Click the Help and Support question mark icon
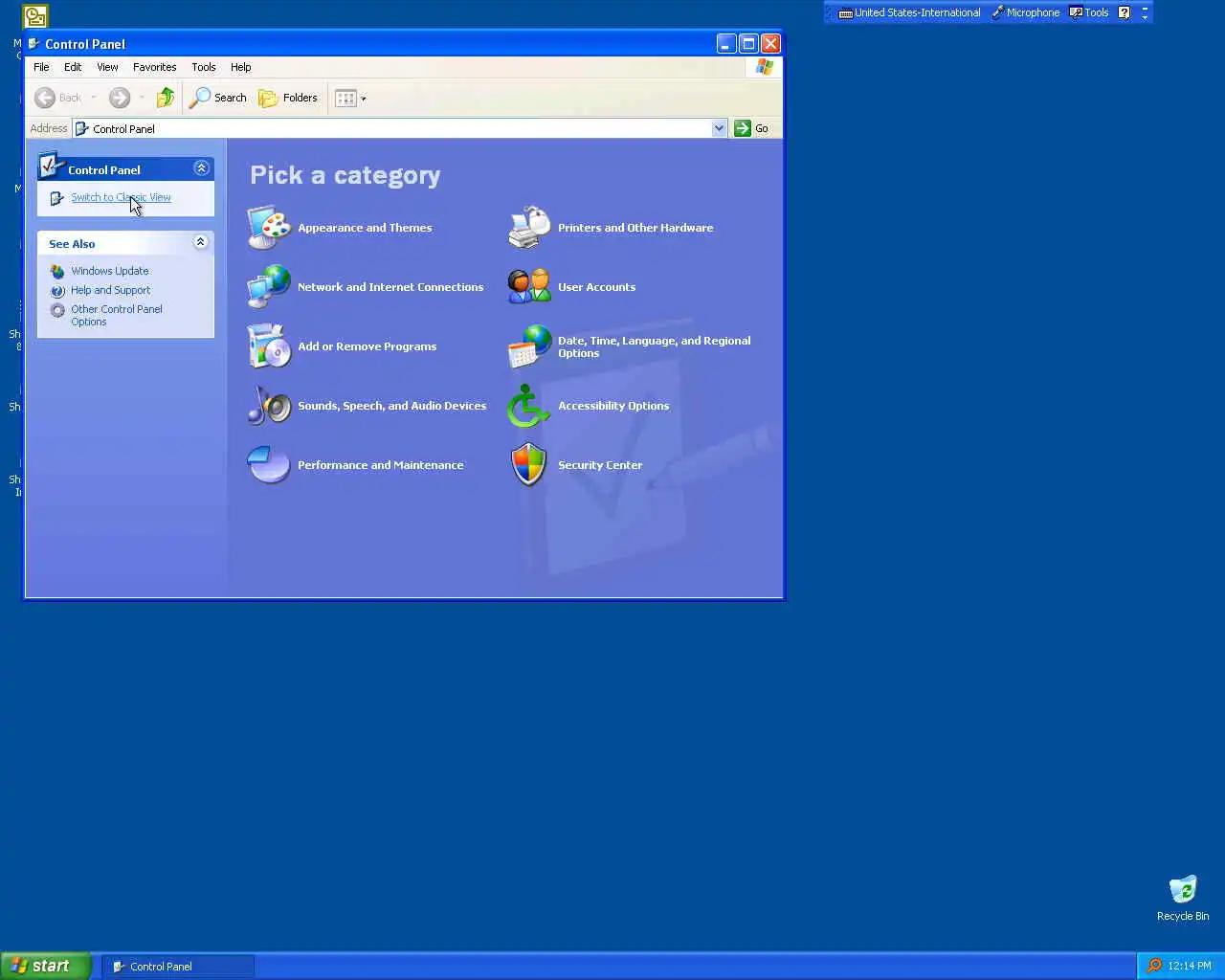 click(x=57, y=291)
